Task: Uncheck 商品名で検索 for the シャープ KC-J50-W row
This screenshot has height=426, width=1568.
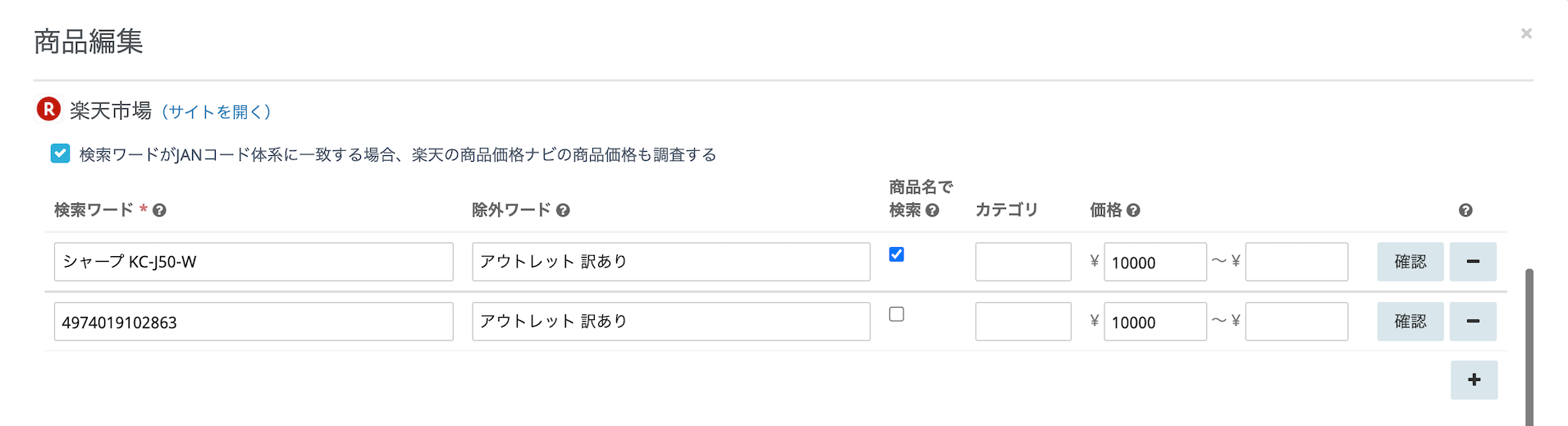Action: tap(897, 254)
